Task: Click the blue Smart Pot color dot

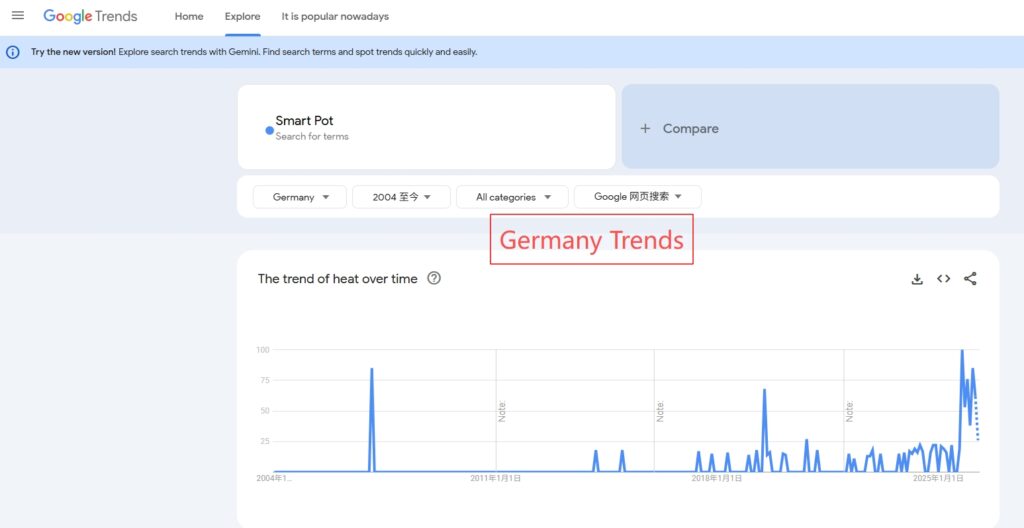Action: point(269,130)
